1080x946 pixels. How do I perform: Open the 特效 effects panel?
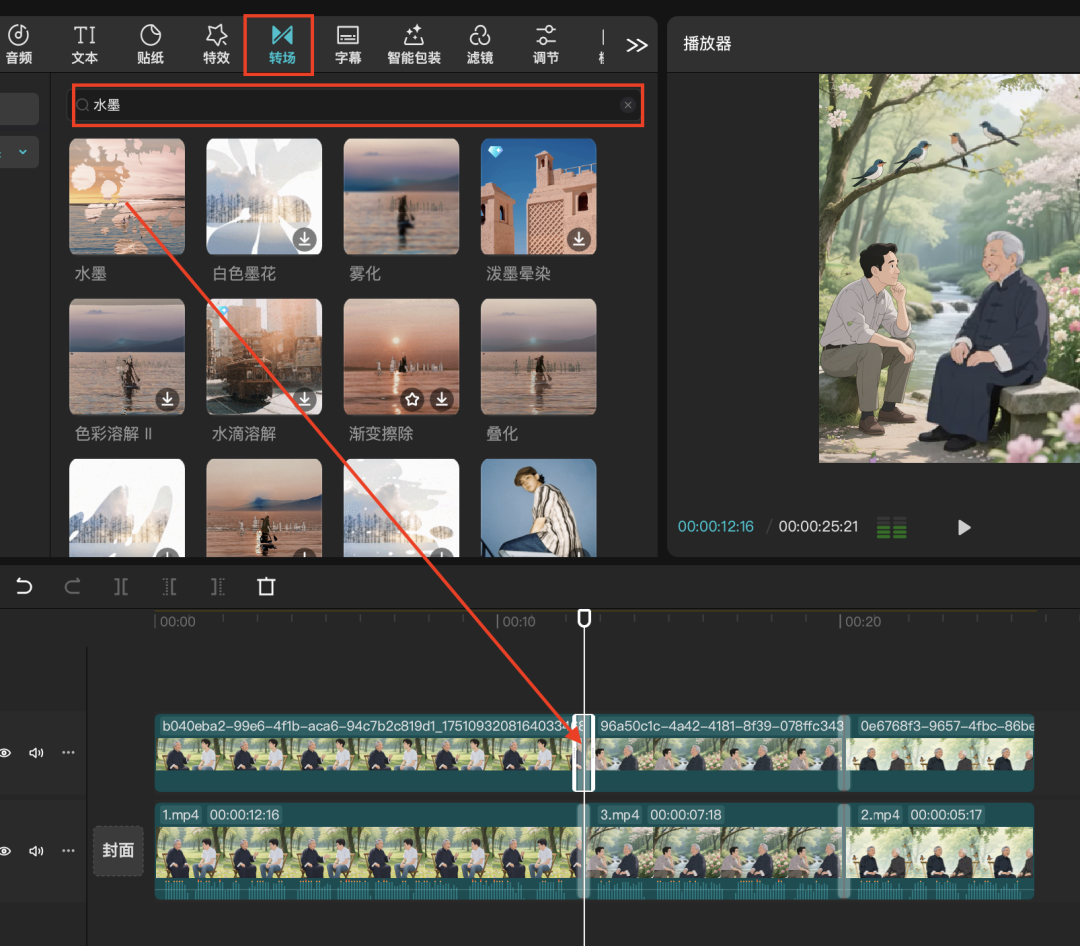[216, 45]
